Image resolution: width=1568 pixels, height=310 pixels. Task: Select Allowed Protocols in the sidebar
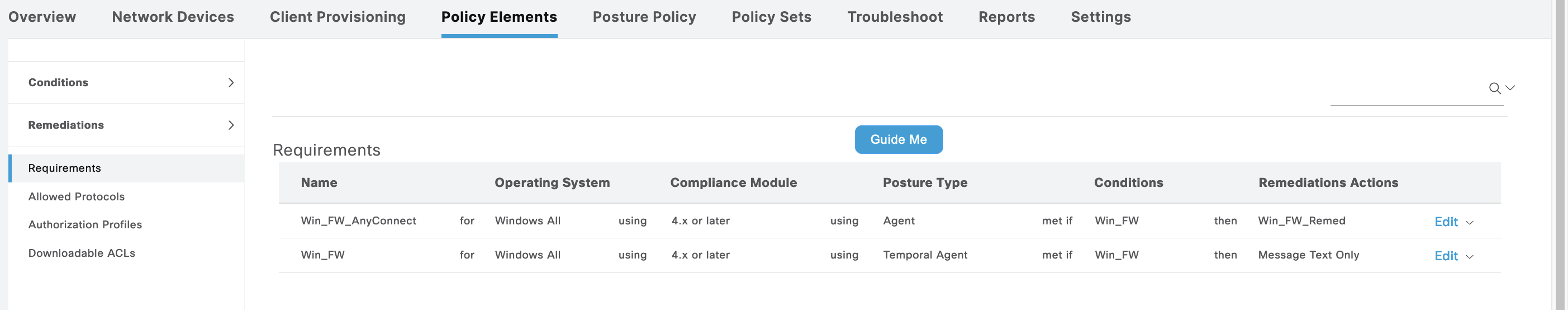76,197
